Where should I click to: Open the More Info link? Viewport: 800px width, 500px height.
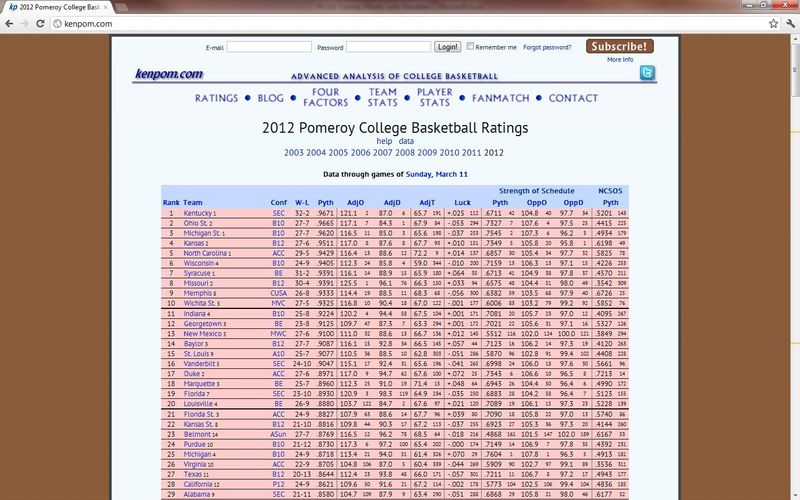pos(620,59)
